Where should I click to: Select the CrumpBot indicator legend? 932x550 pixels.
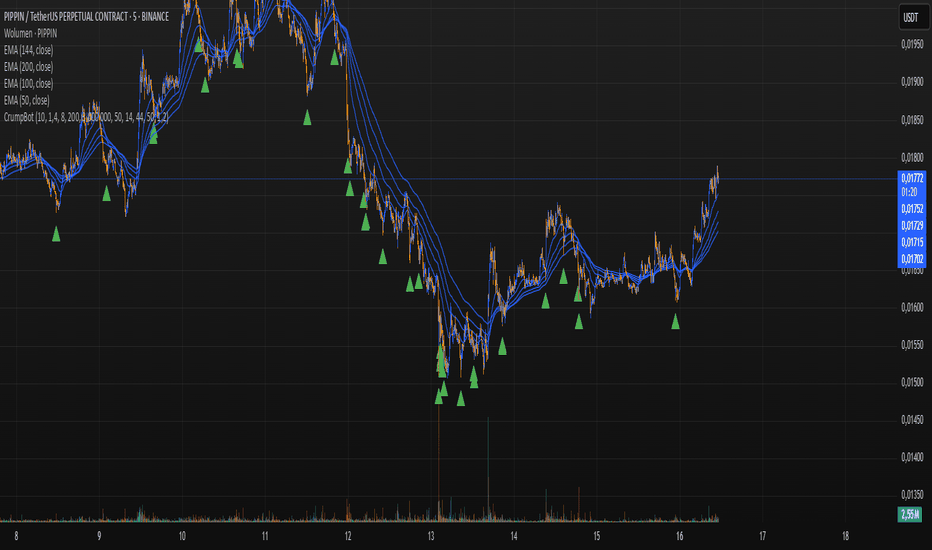86,117
